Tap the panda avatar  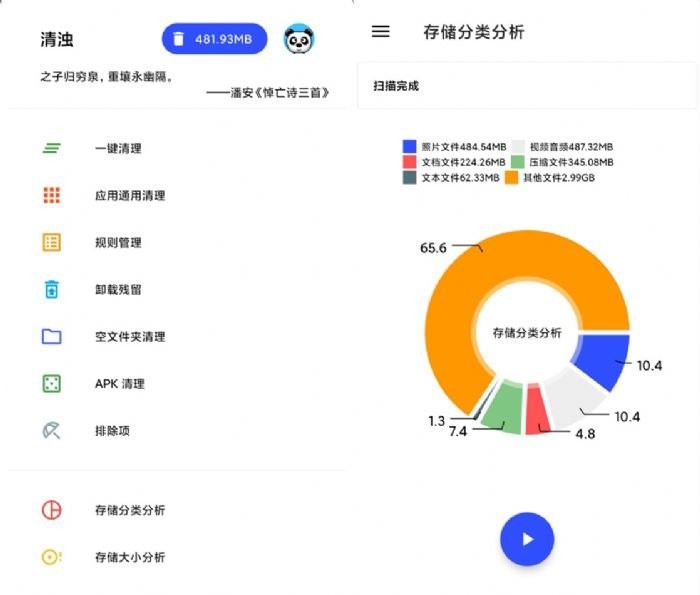[299, 39]
